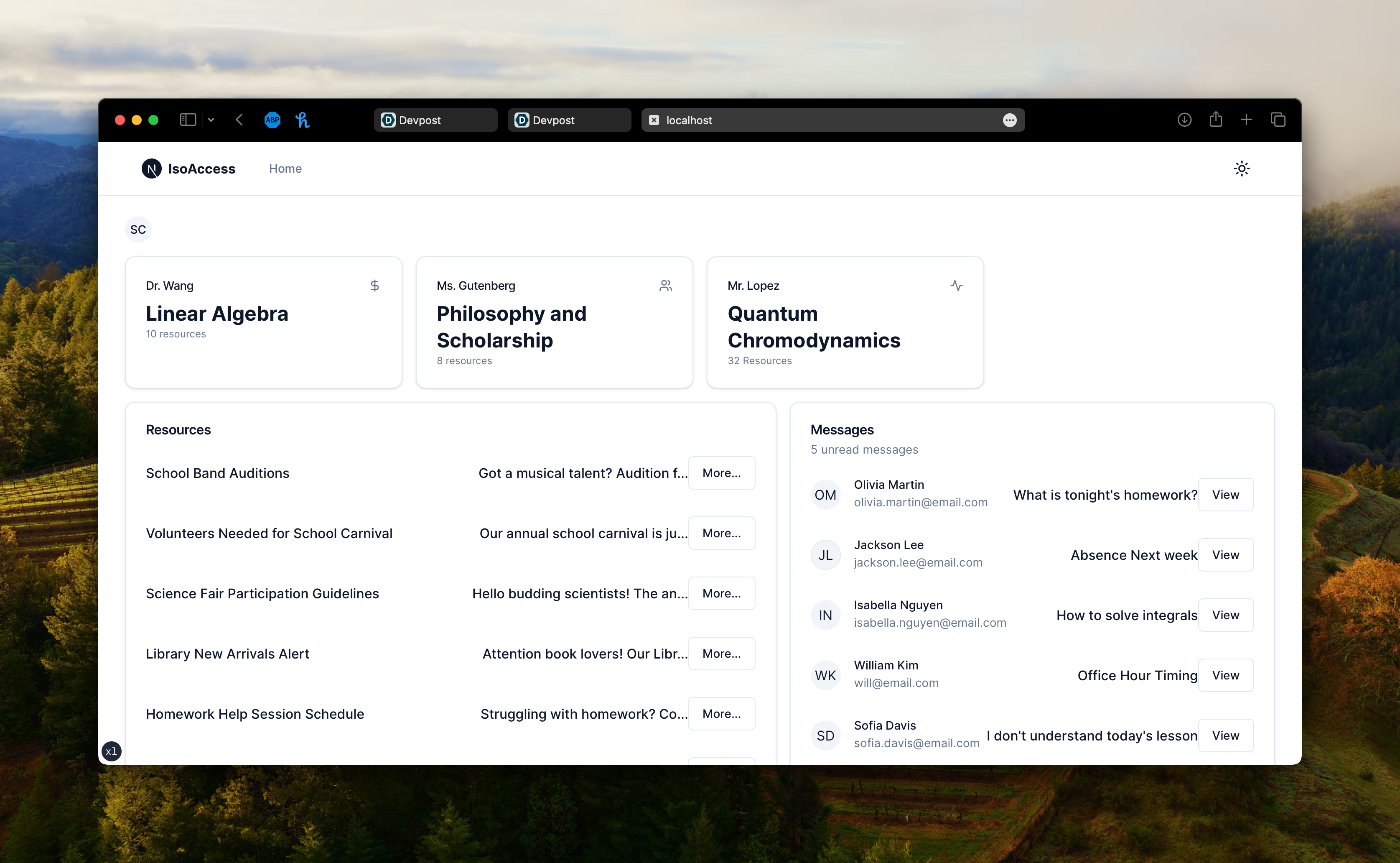View Olivia Martin's homework message

[1225, 494]
